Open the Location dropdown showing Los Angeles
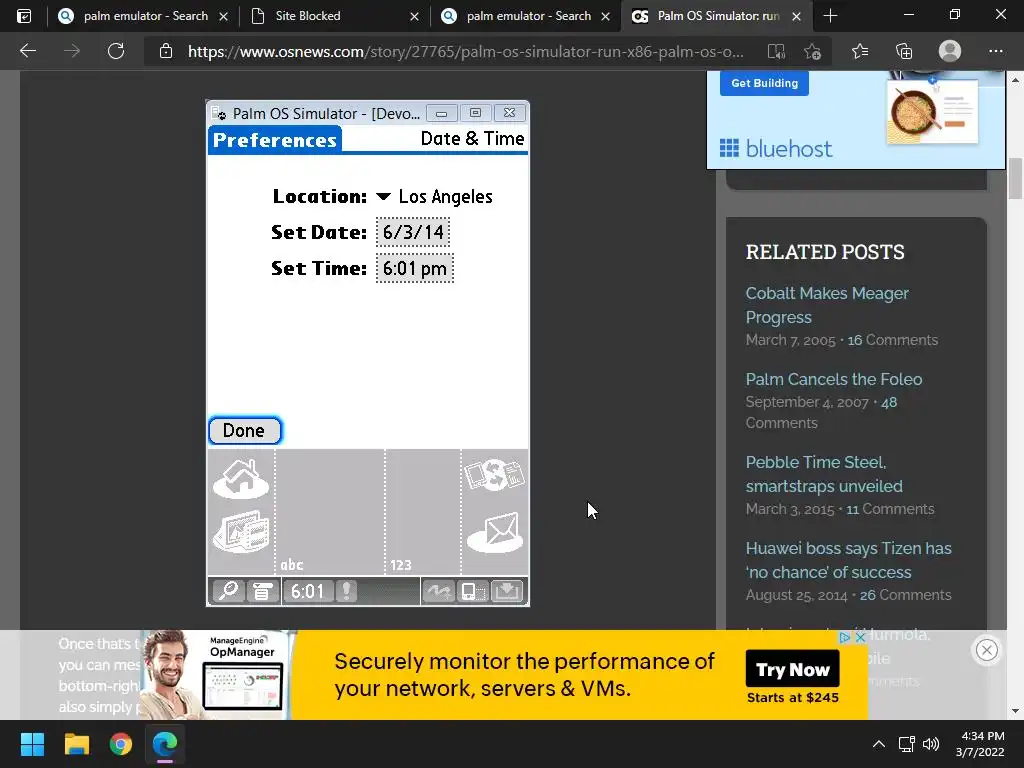This screenshot has height=768, width=1024. (x=435, y=197)
